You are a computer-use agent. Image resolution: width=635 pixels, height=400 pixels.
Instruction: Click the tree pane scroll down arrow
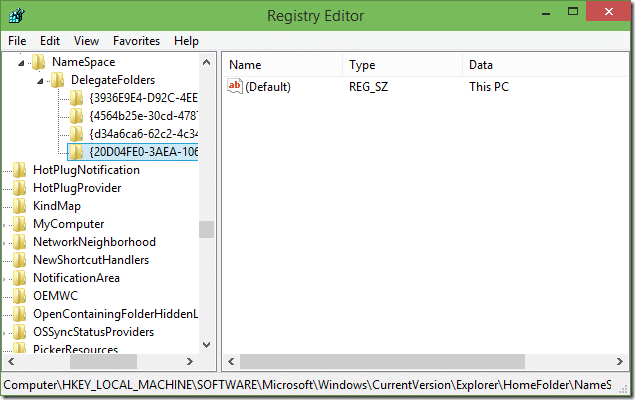207,345
